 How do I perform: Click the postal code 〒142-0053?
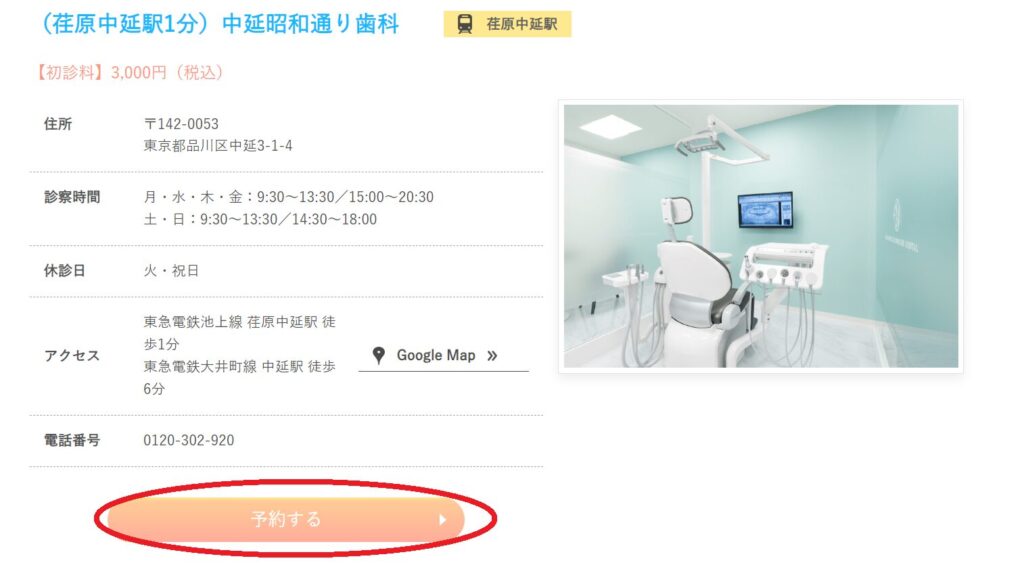[x=181, y=123]
